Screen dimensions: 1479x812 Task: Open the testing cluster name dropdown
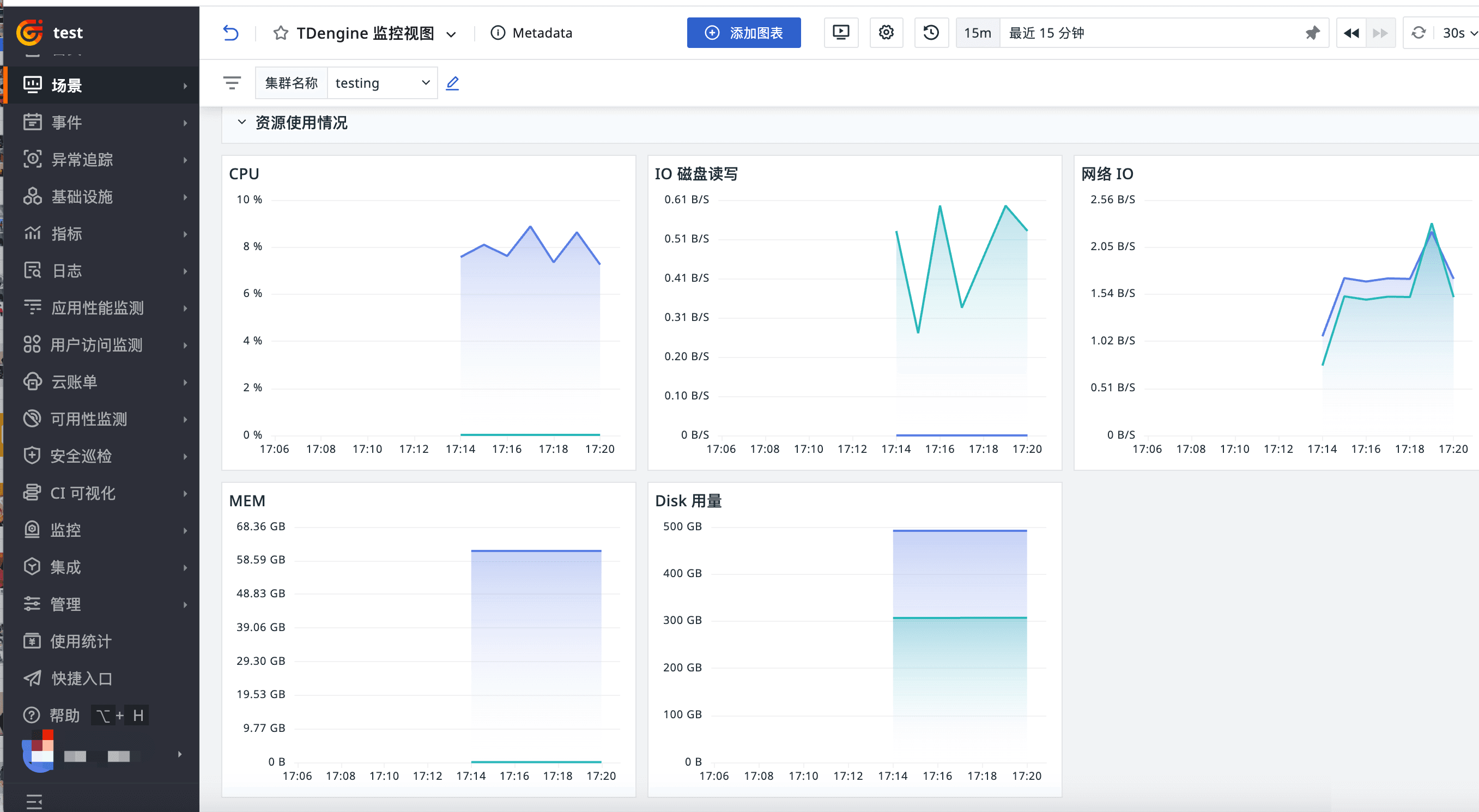click(x=382, y=83)
